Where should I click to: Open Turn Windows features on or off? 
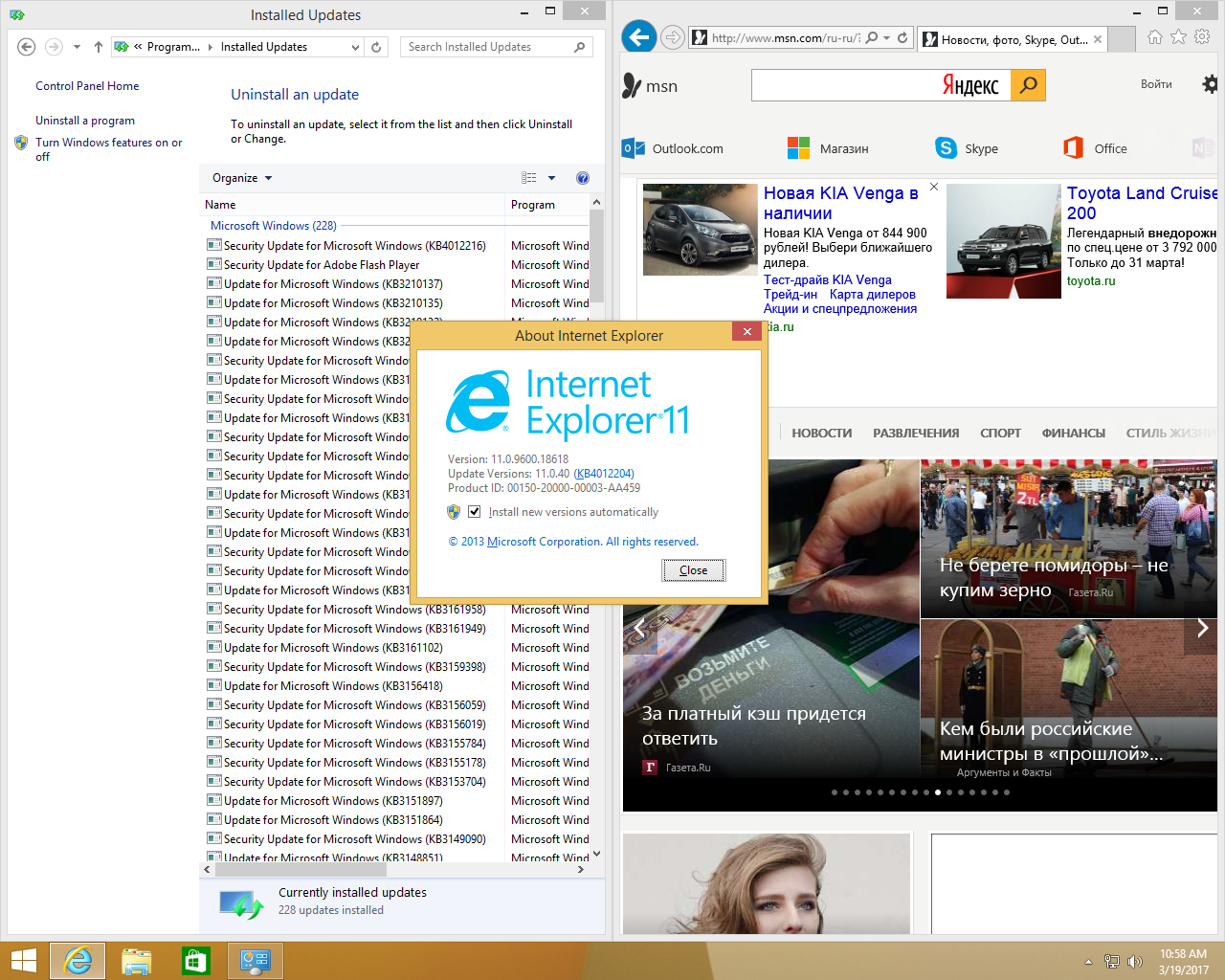point(108,149)
